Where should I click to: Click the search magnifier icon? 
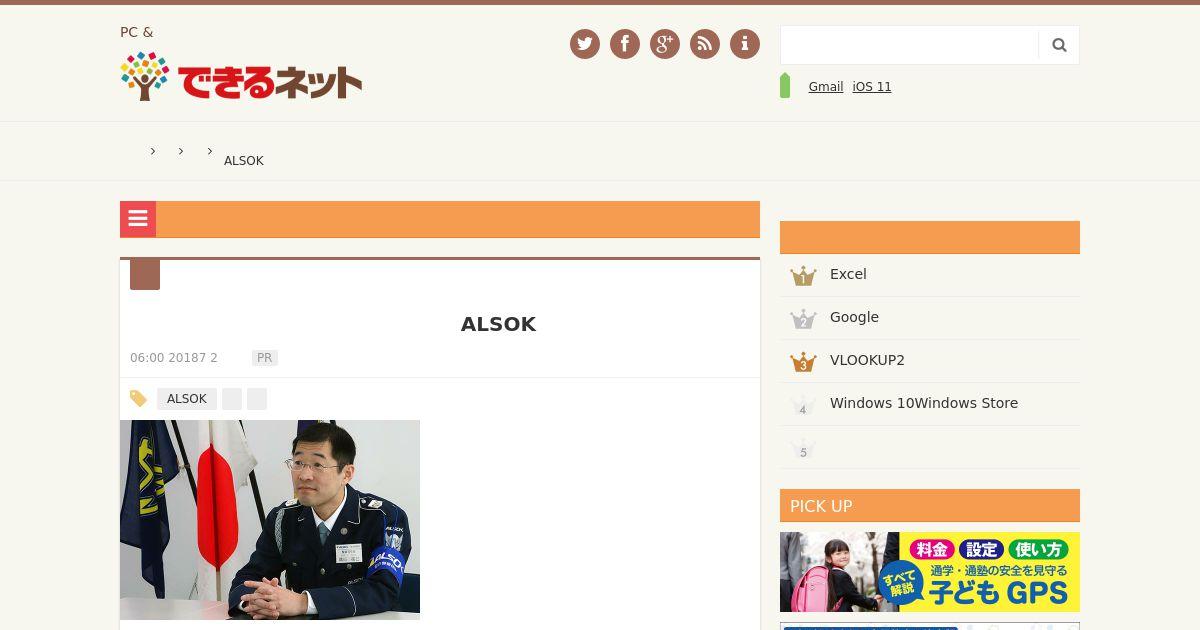pos(1059,45)
